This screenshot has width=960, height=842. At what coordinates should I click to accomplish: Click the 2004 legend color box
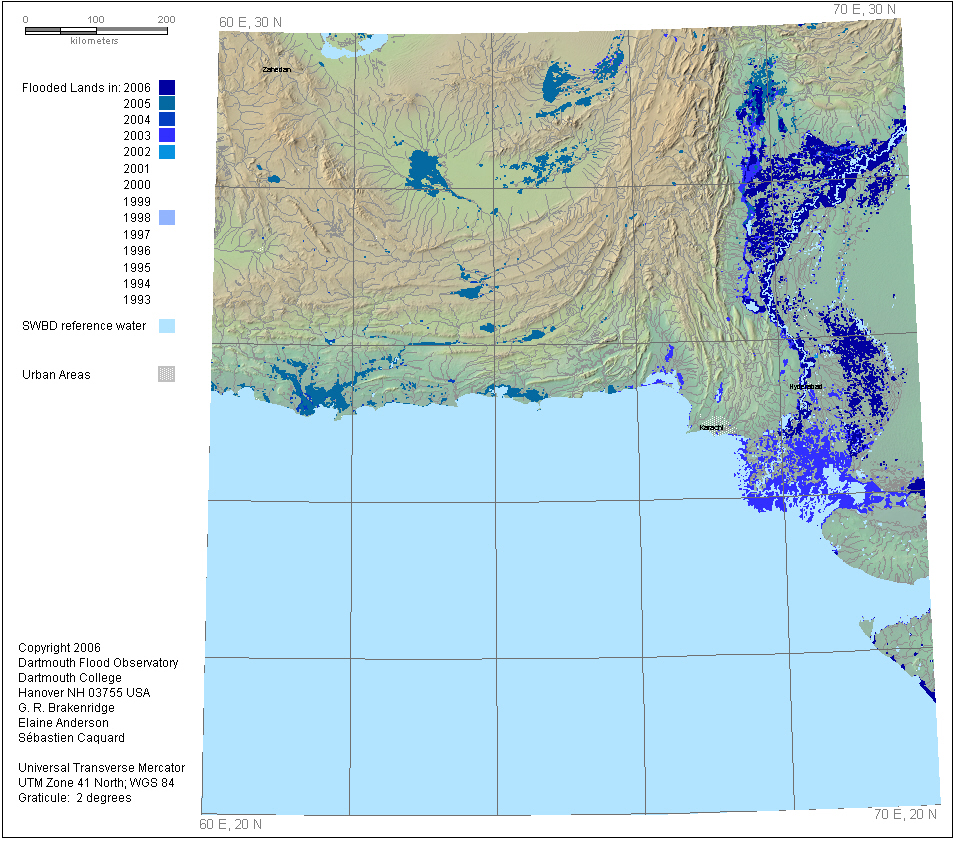(167, 120)
